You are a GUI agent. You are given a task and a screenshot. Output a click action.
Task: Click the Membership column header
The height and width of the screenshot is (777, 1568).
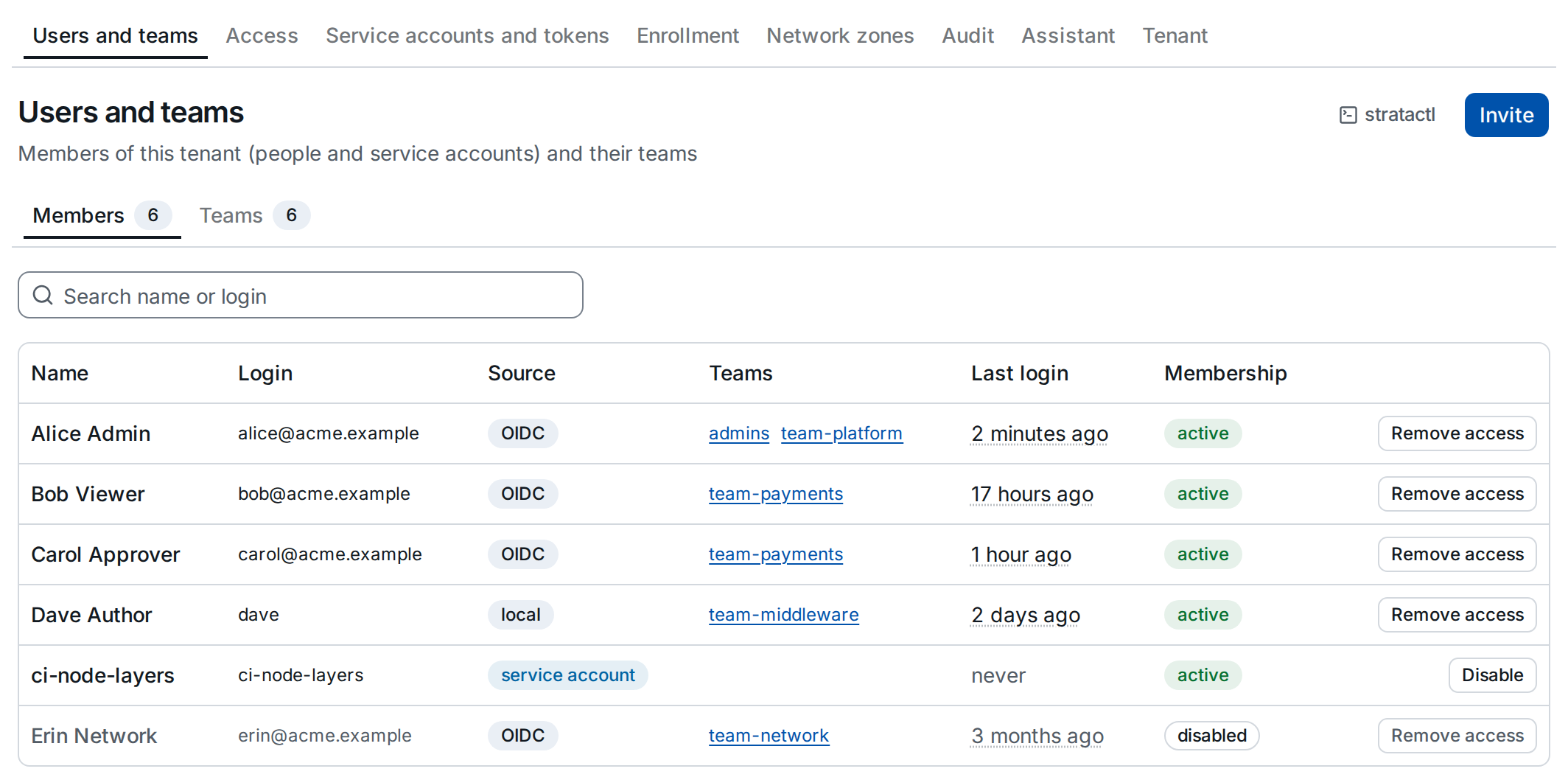tap(1225, 373)
